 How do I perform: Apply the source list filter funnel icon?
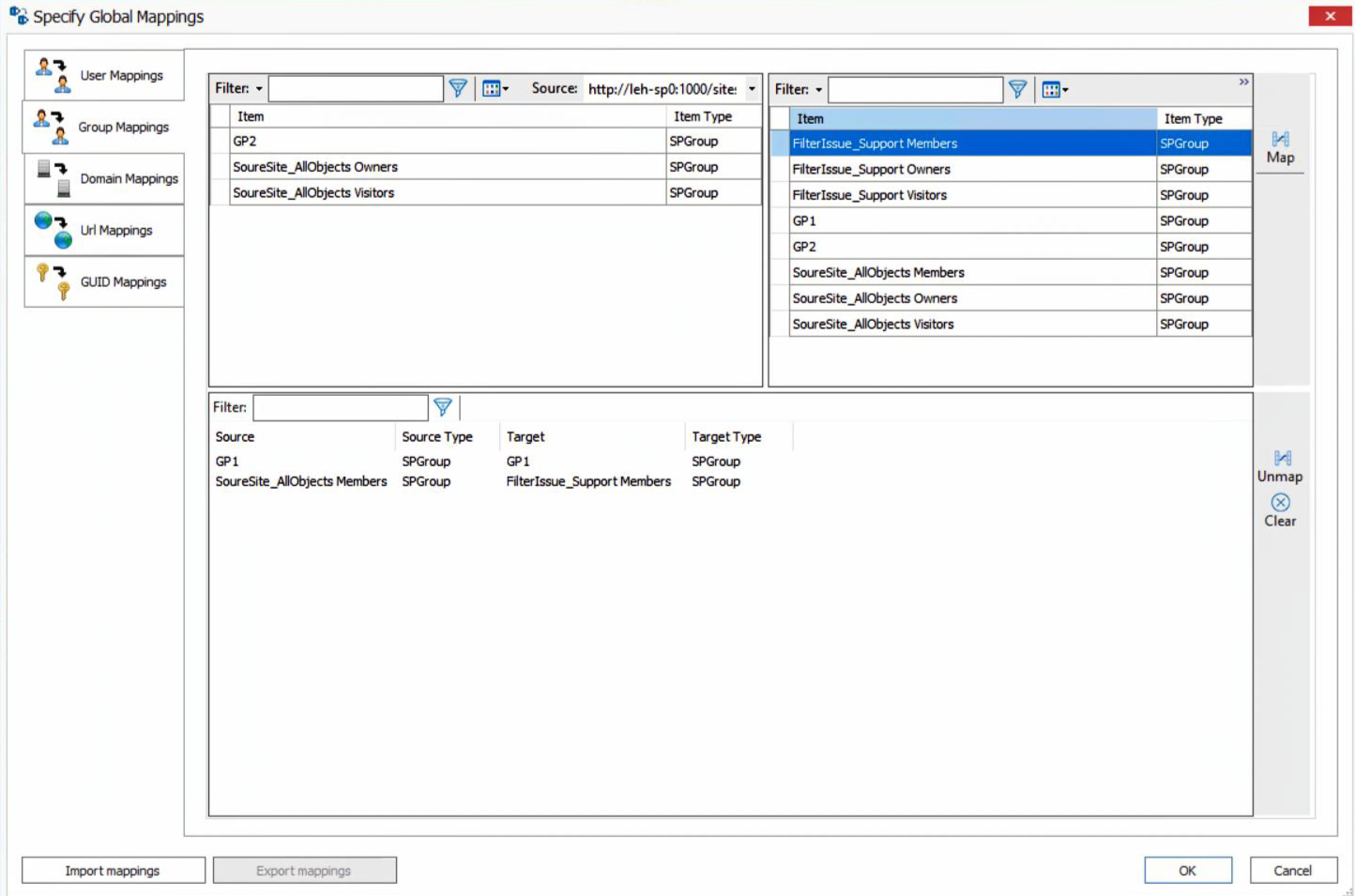[x=457, y=89]
